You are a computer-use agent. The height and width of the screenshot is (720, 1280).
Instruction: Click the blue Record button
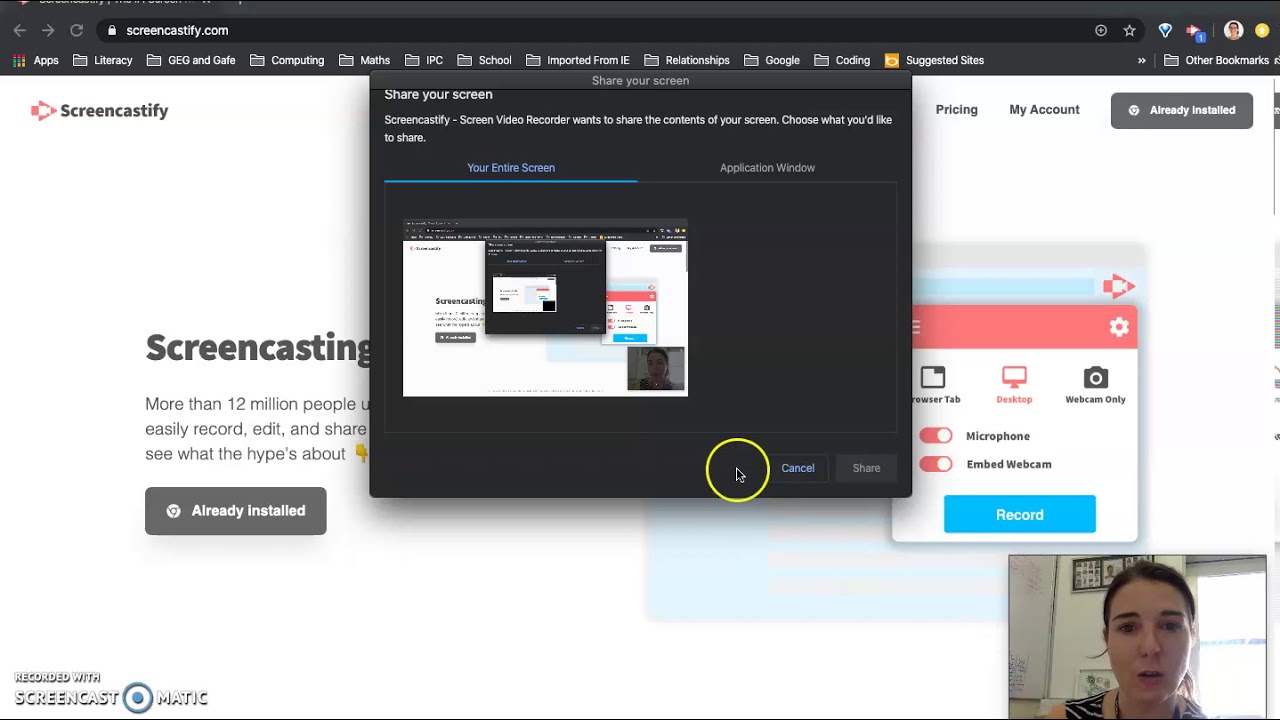click(1019, 514)
